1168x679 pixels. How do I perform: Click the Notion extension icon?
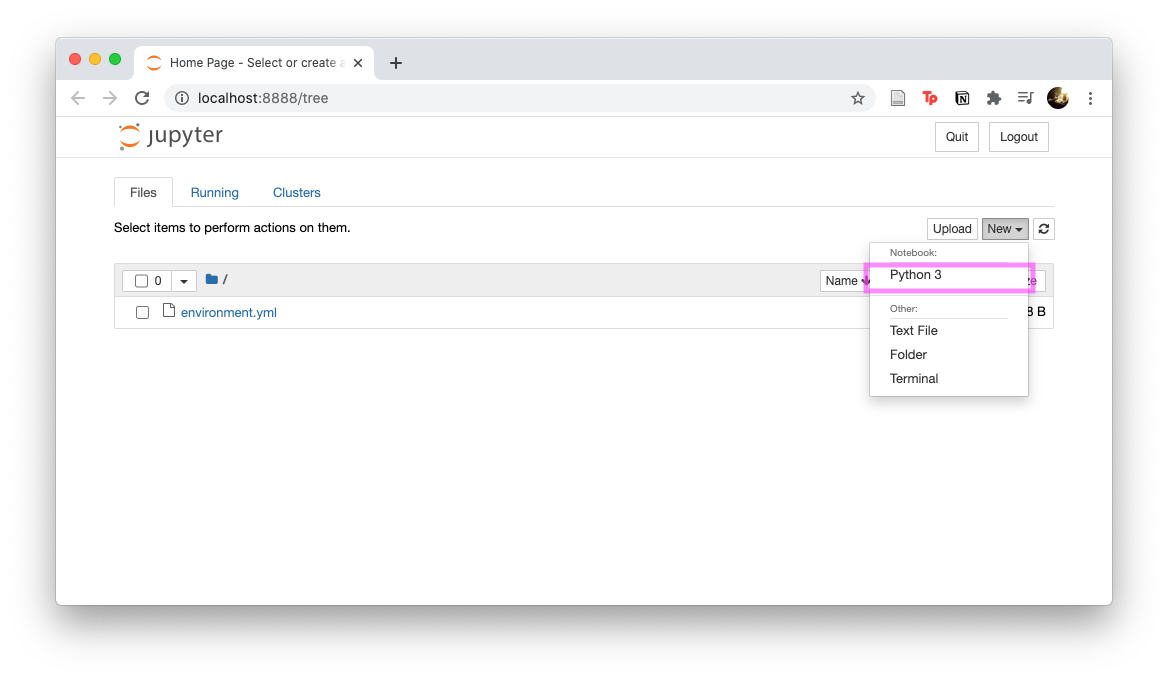coord(962,98)
